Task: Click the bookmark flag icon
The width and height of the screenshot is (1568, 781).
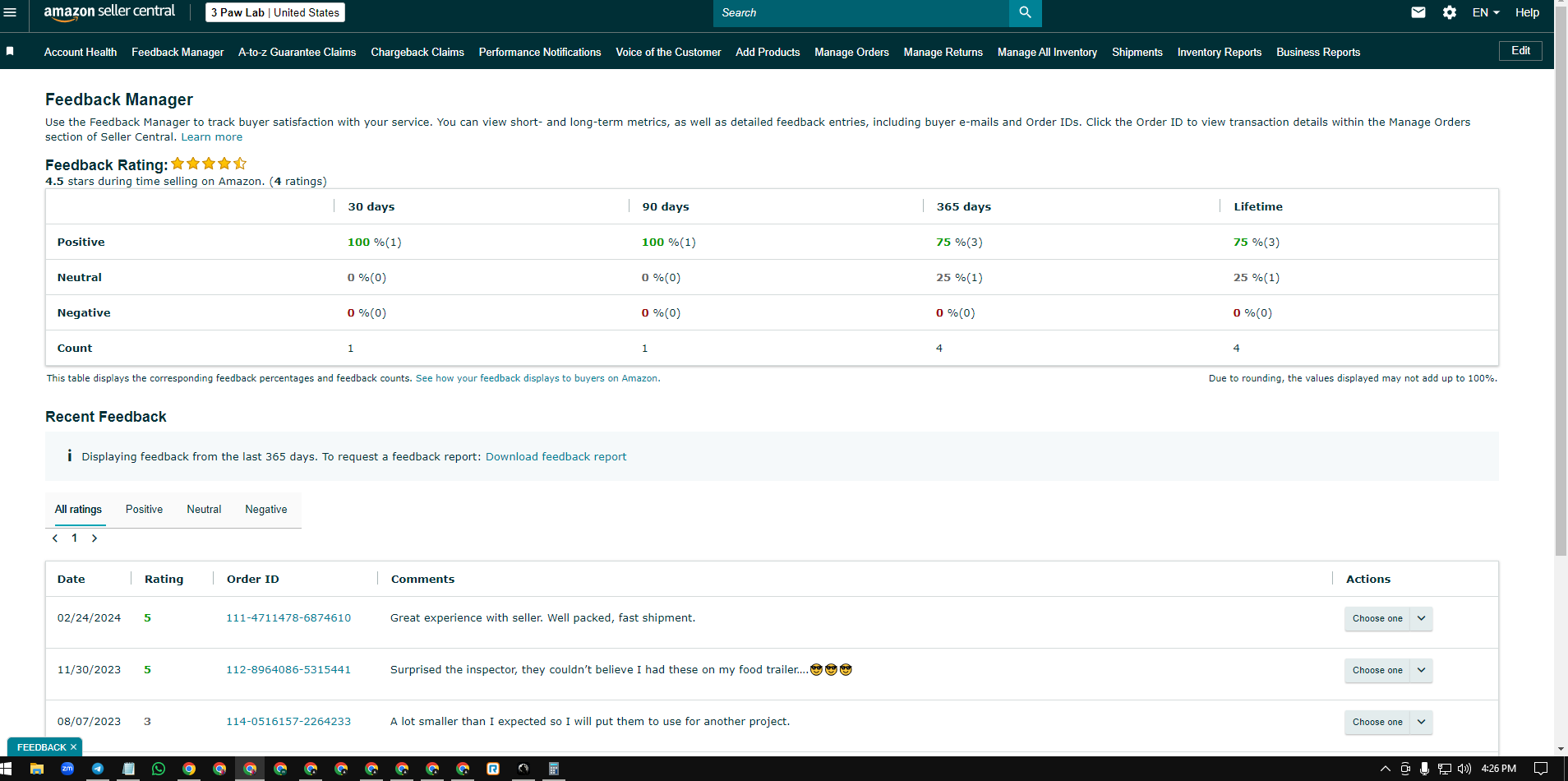Action: 10,51
